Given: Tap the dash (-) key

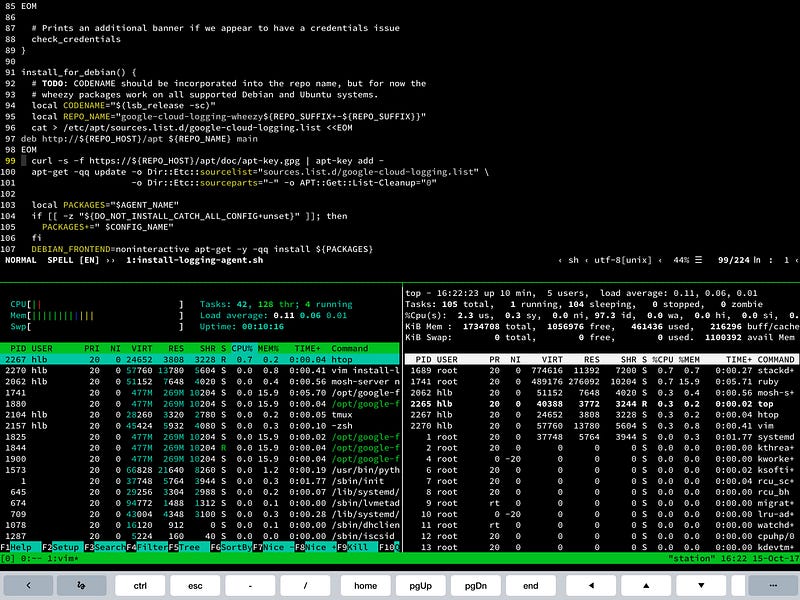Looking at the screenshot, I should coord(251,585).
